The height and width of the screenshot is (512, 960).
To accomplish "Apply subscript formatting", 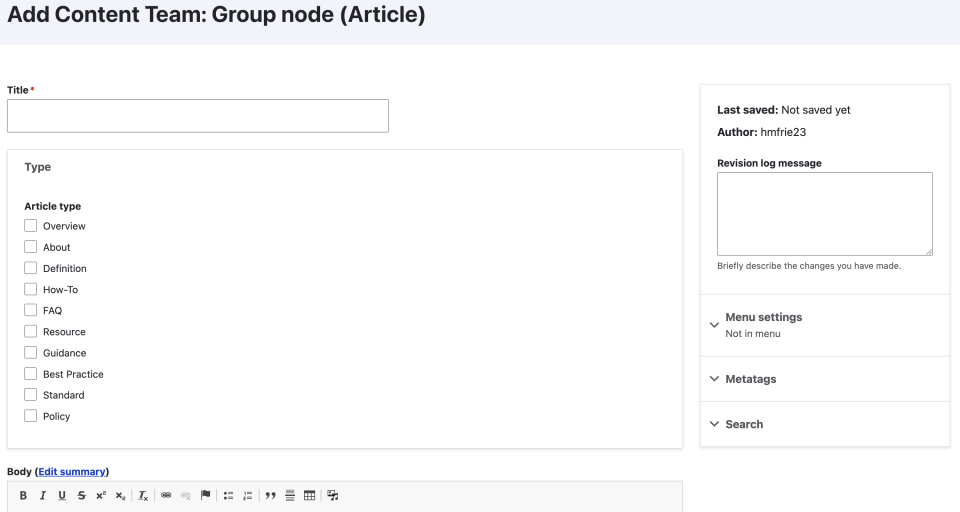I will pyautogui.click(x=121, y=495).
